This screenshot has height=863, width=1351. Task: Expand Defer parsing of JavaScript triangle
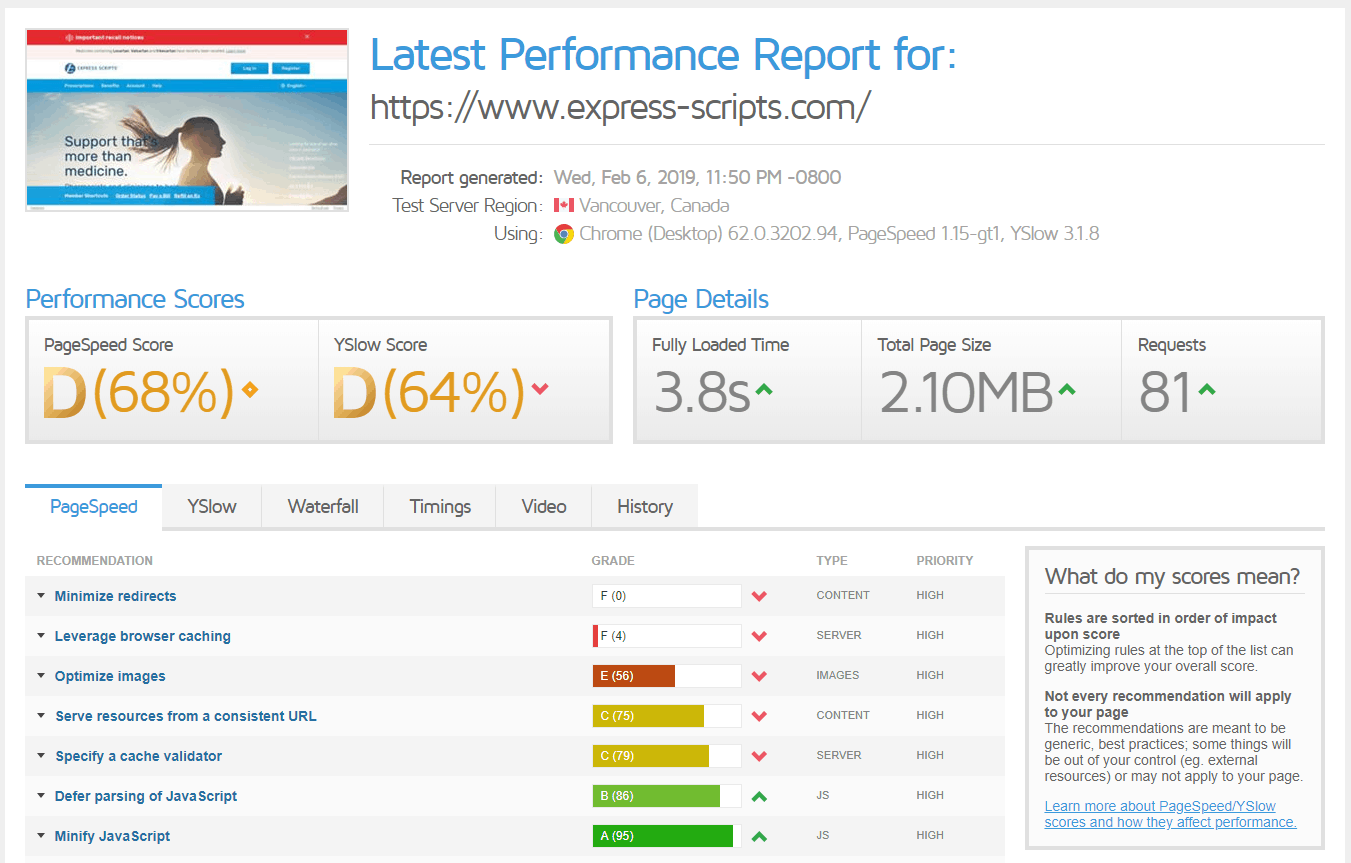(x=41, y=795)
